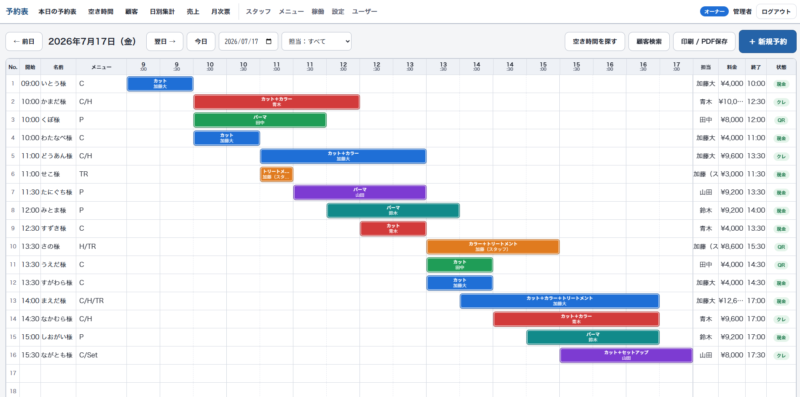Open the スタッフ menu item
Image resolution: width=800 pixels, height=397 pixels.
pos(258,11)
